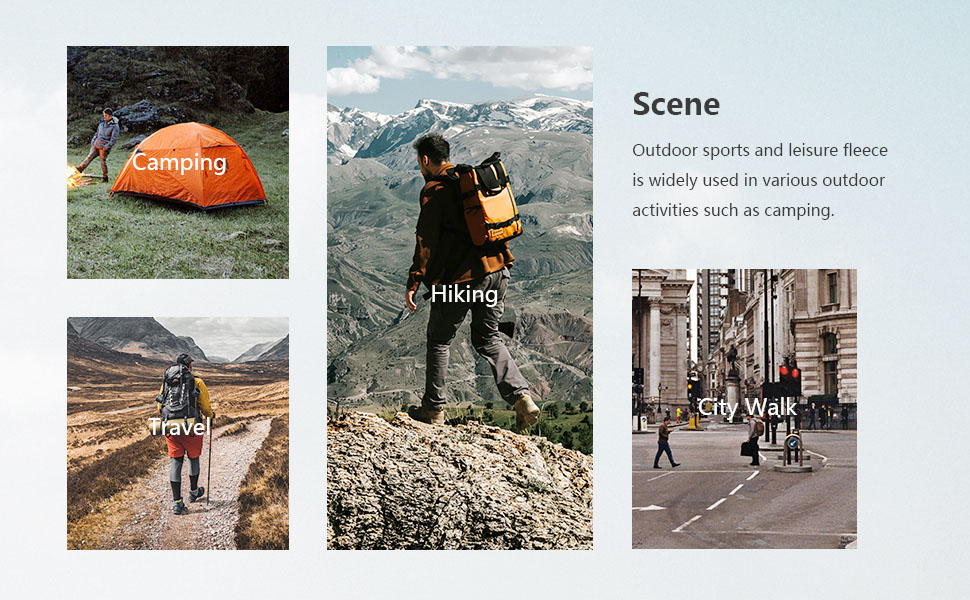
Task: Click the "Camping" label text
Action: tap(179, 163)
